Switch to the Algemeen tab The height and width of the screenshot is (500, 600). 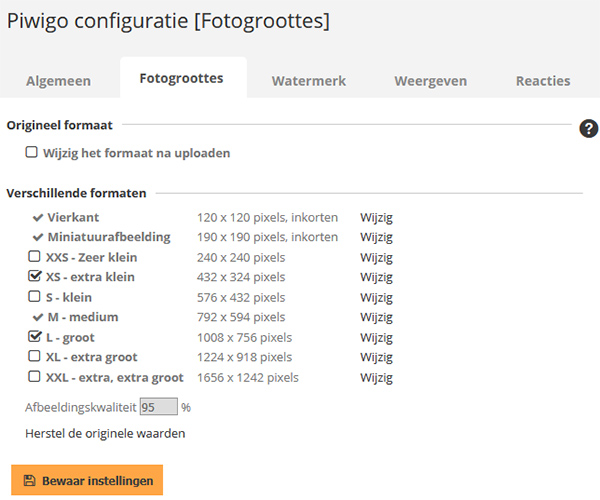click(59, 81)
